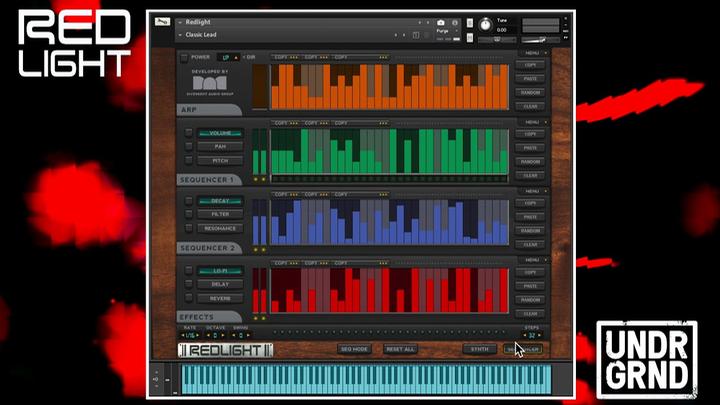The height and width of the screenshot is (405, 720).
Task: Open the ARP DIR direction selector
Action: pos(229,57)
